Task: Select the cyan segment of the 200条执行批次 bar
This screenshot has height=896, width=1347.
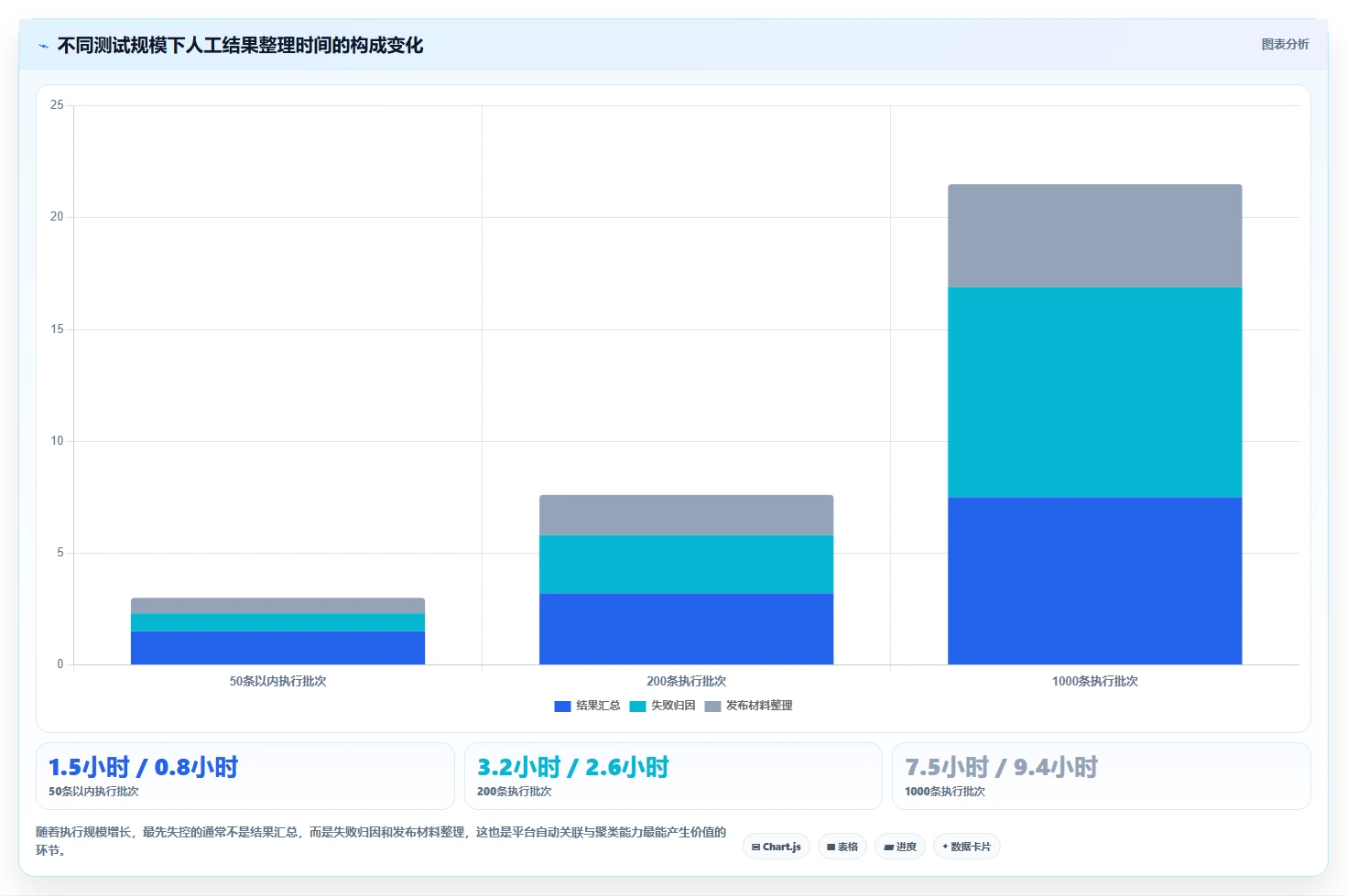Action: [x=686, y=564]
